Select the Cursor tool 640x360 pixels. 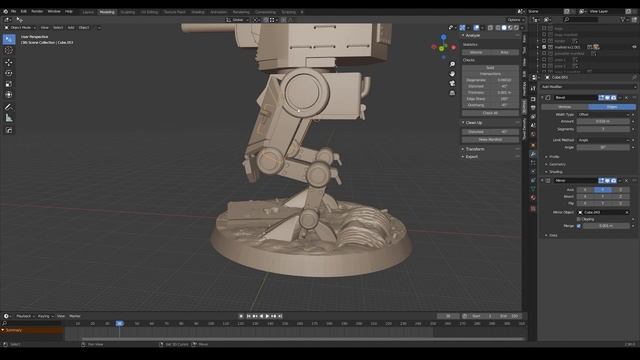pos(9,51)
